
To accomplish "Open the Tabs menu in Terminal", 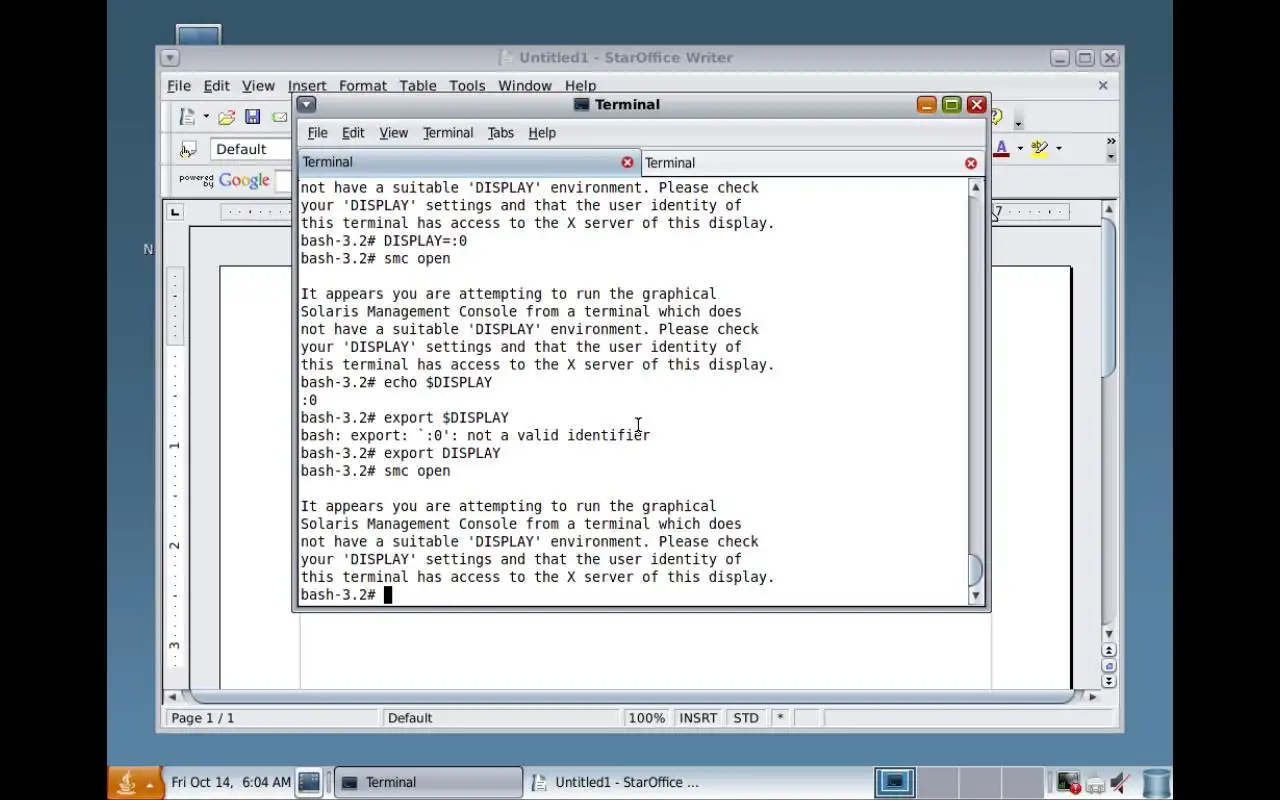I will 501,133.
